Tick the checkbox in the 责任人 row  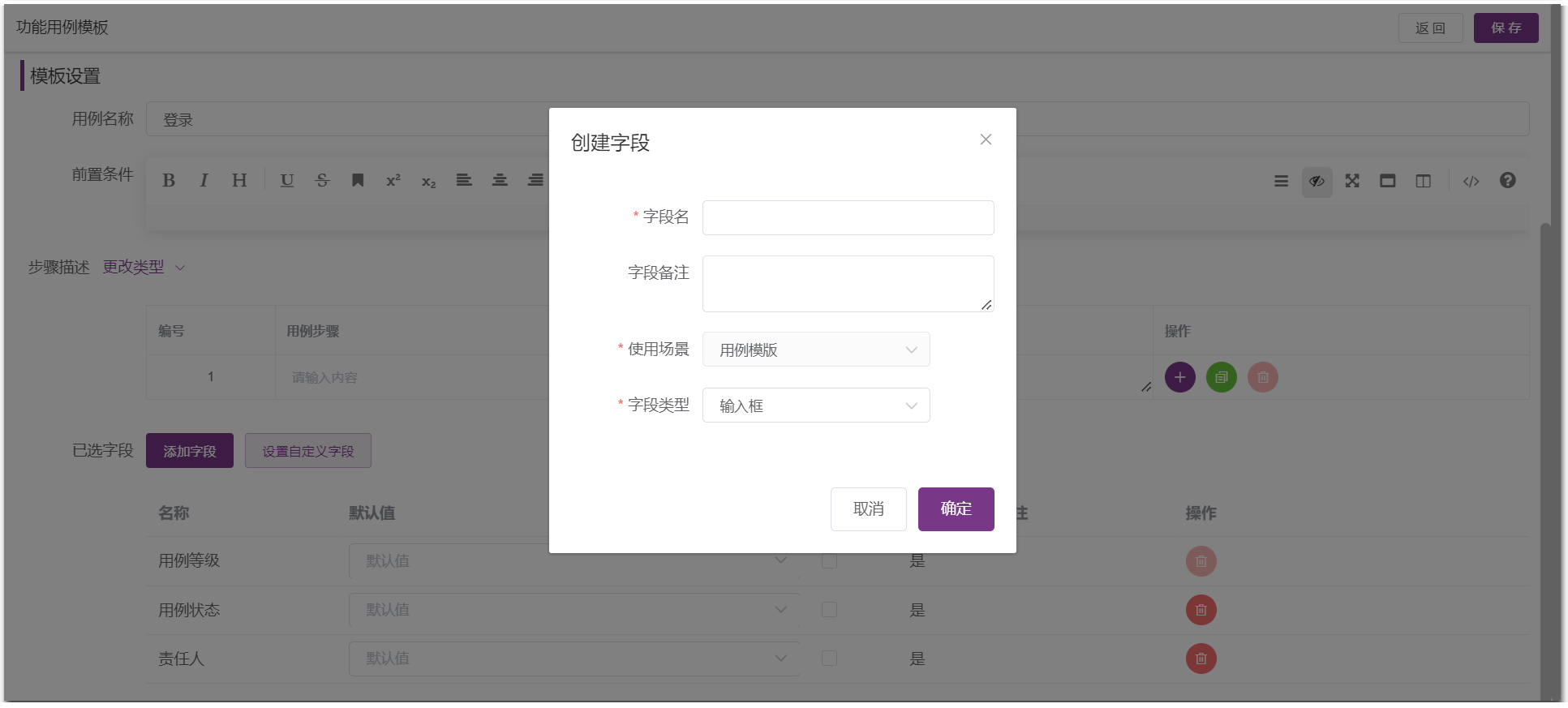[x=829, y=659]
